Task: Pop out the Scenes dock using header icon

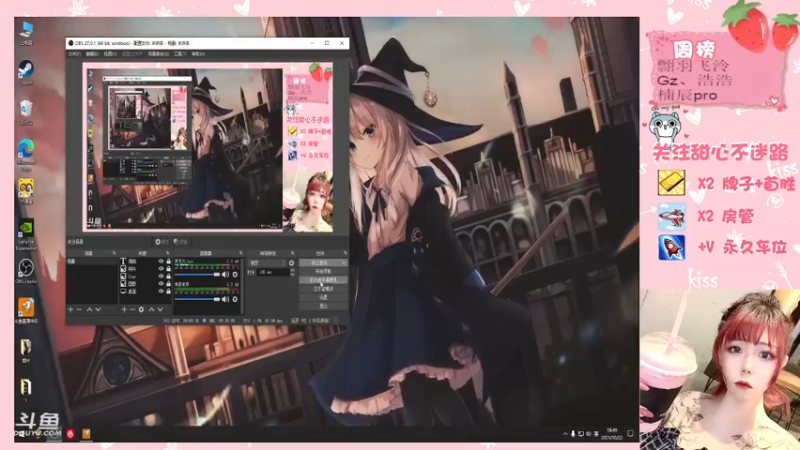Action: point(114,253)
